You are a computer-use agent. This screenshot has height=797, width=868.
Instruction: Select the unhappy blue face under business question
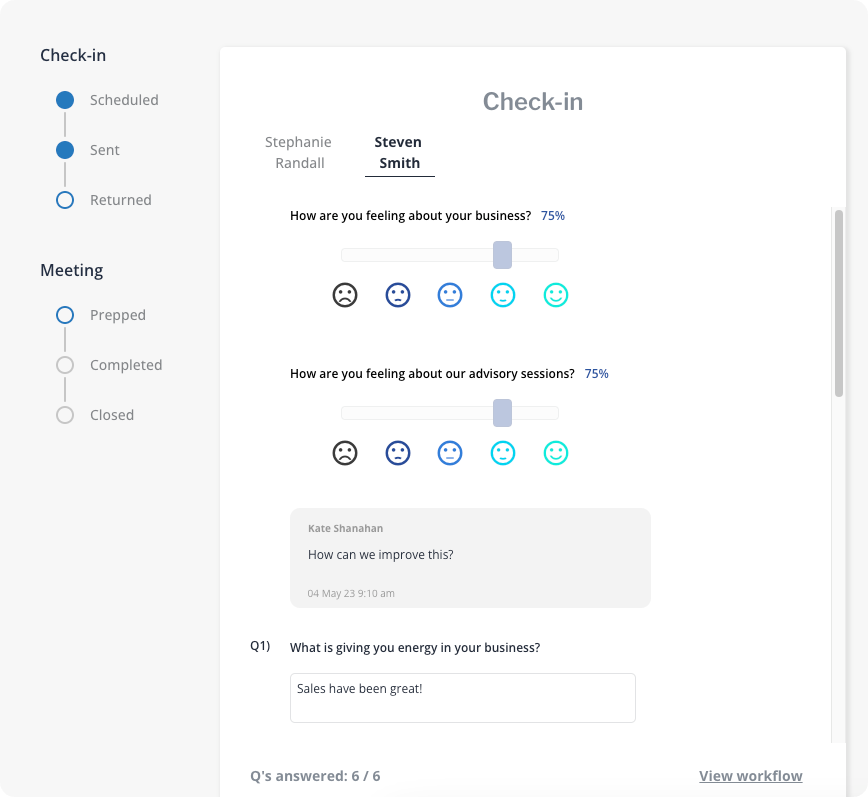398,295
